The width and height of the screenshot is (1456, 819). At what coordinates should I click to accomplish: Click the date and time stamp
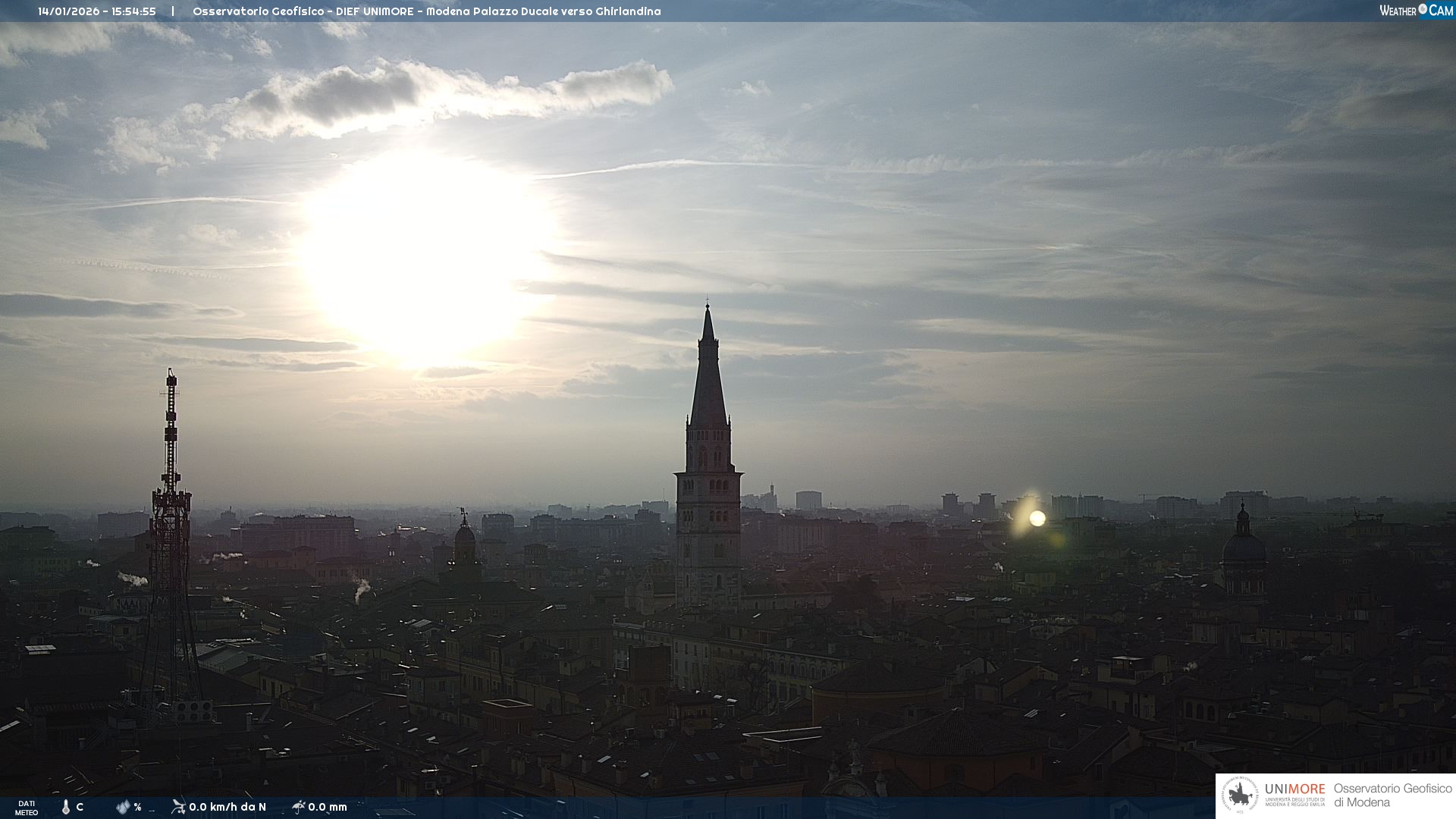pyautogui.click(x=97, y=11)
